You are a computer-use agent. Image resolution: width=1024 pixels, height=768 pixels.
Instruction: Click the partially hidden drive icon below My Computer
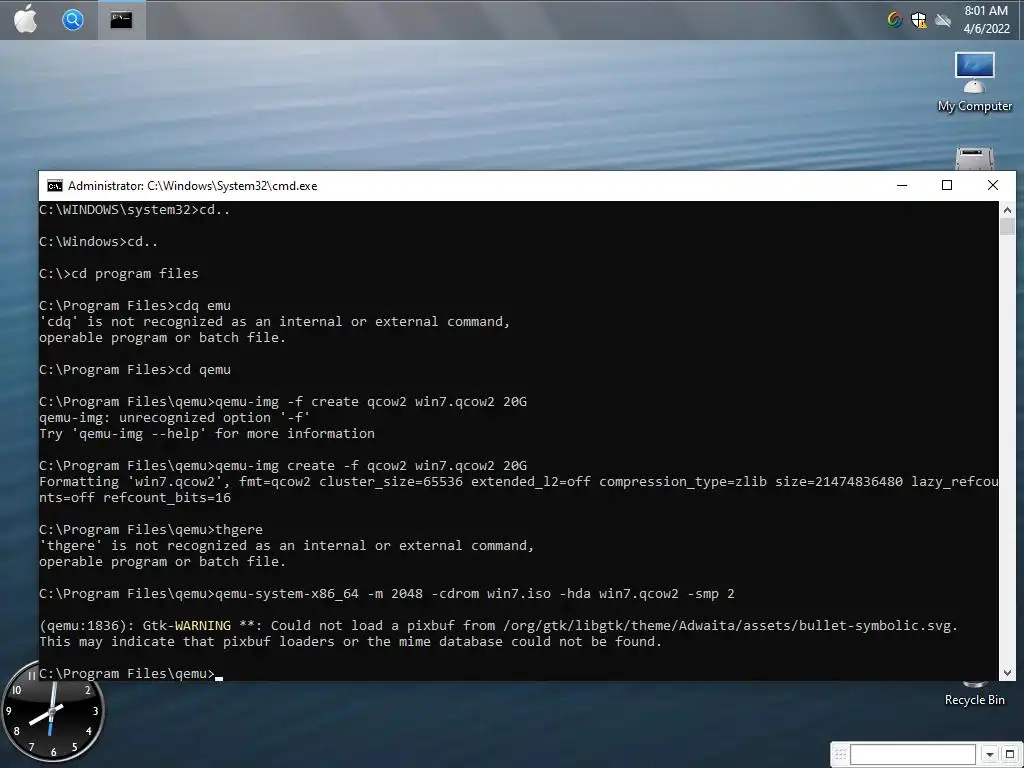tap(974, 159)
